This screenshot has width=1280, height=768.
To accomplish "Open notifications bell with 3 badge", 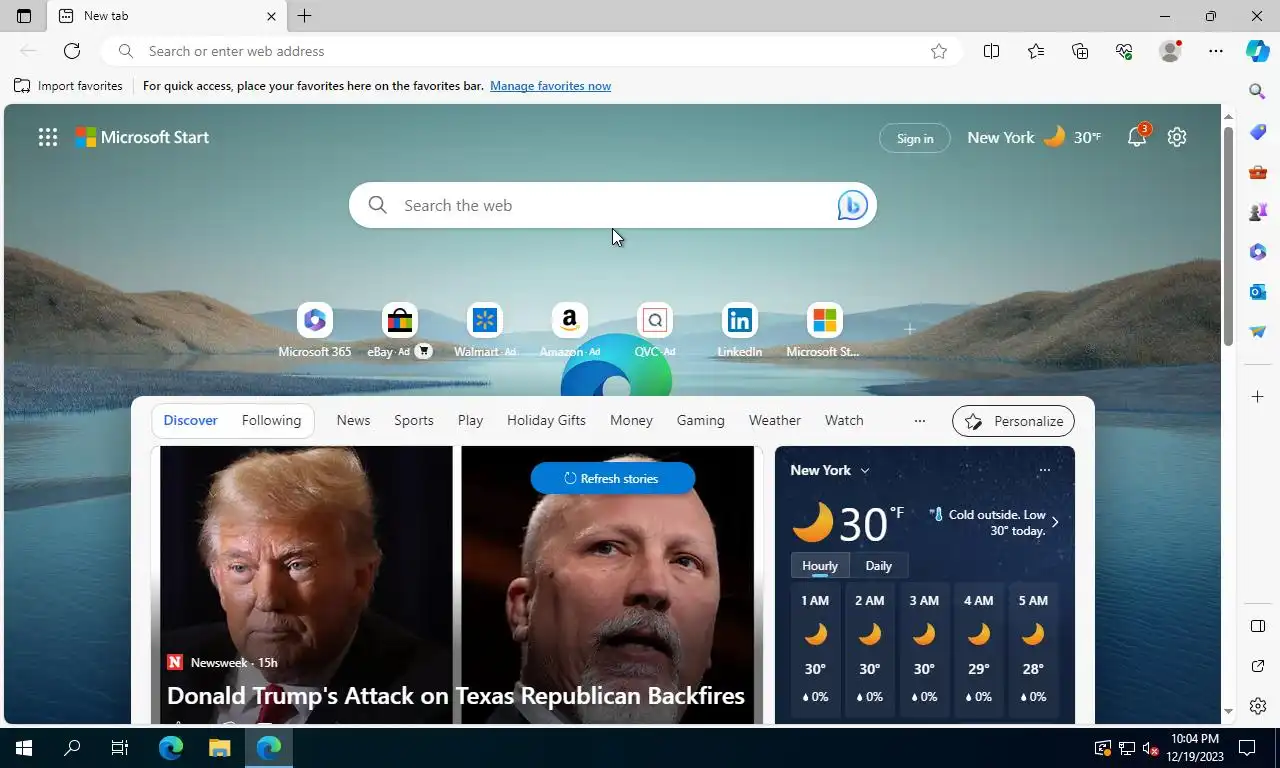I will click(1137, 137).
